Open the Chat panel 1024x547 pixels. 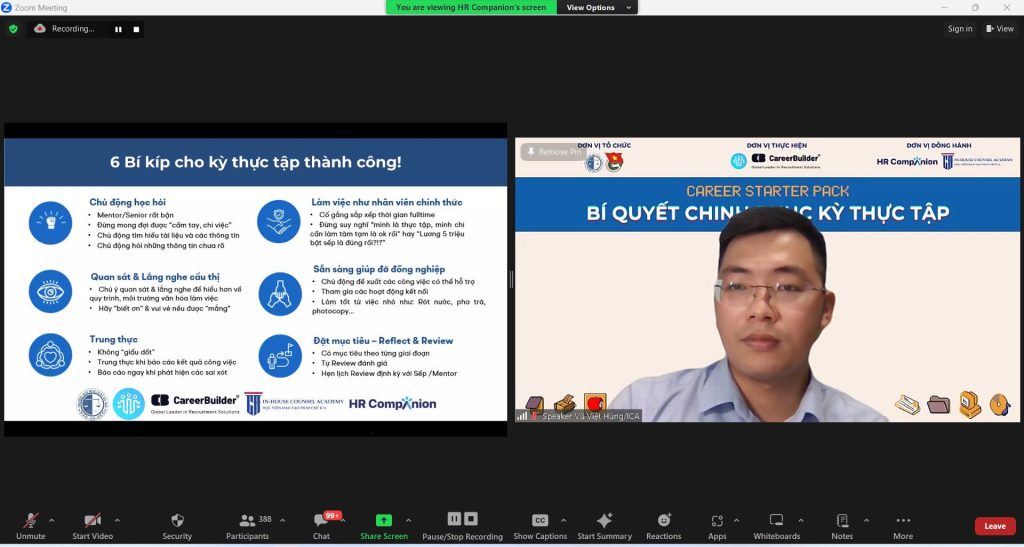click(321, 521)
